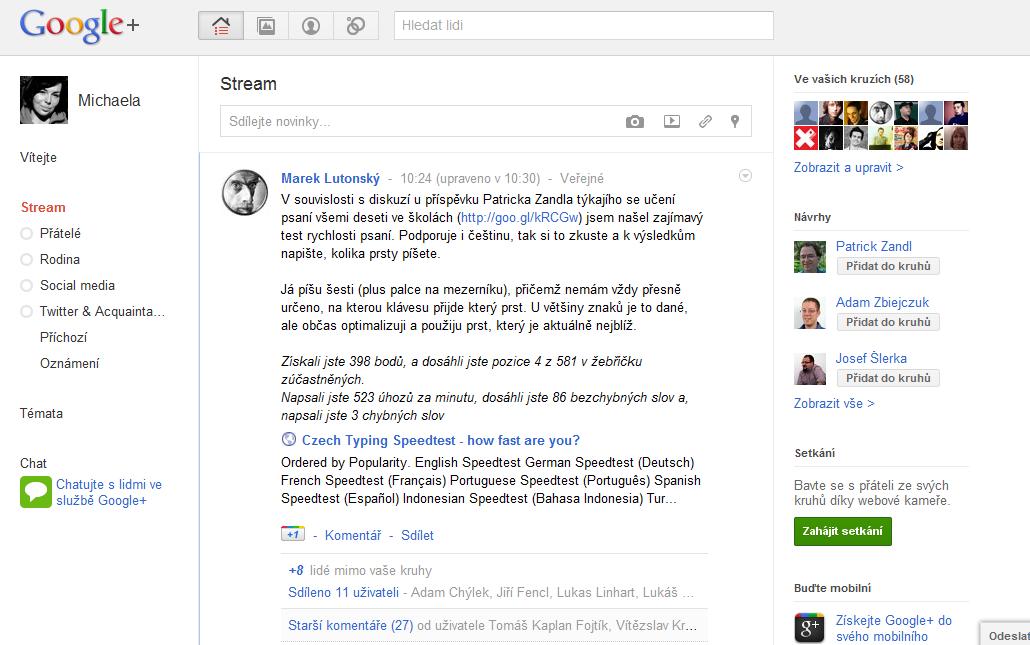Click the green chat bubble icon
1030x645 pixels.
(x=35, y=492)
